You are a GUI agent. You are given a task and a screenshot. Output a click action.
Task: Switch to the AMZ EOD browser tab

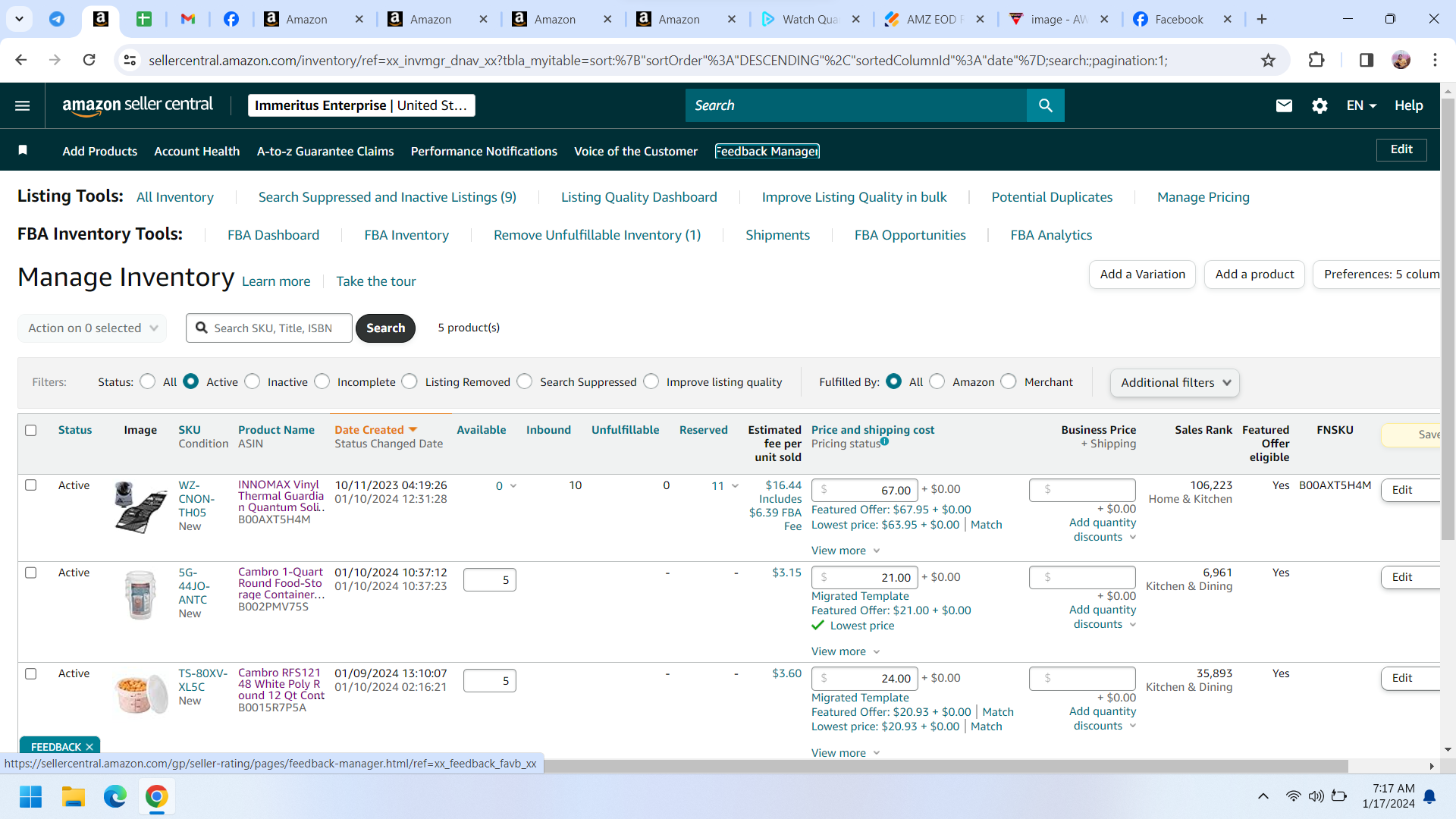pos(934,19)
